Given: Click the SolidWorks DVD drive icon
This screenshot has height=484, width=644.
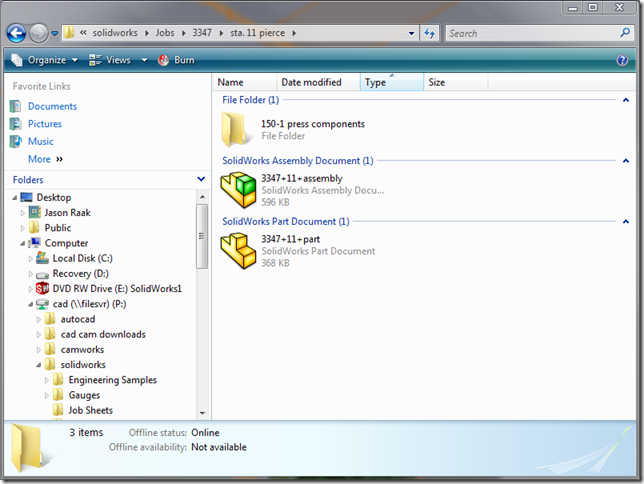Looking at the screenshot, I should click(42, 289).
